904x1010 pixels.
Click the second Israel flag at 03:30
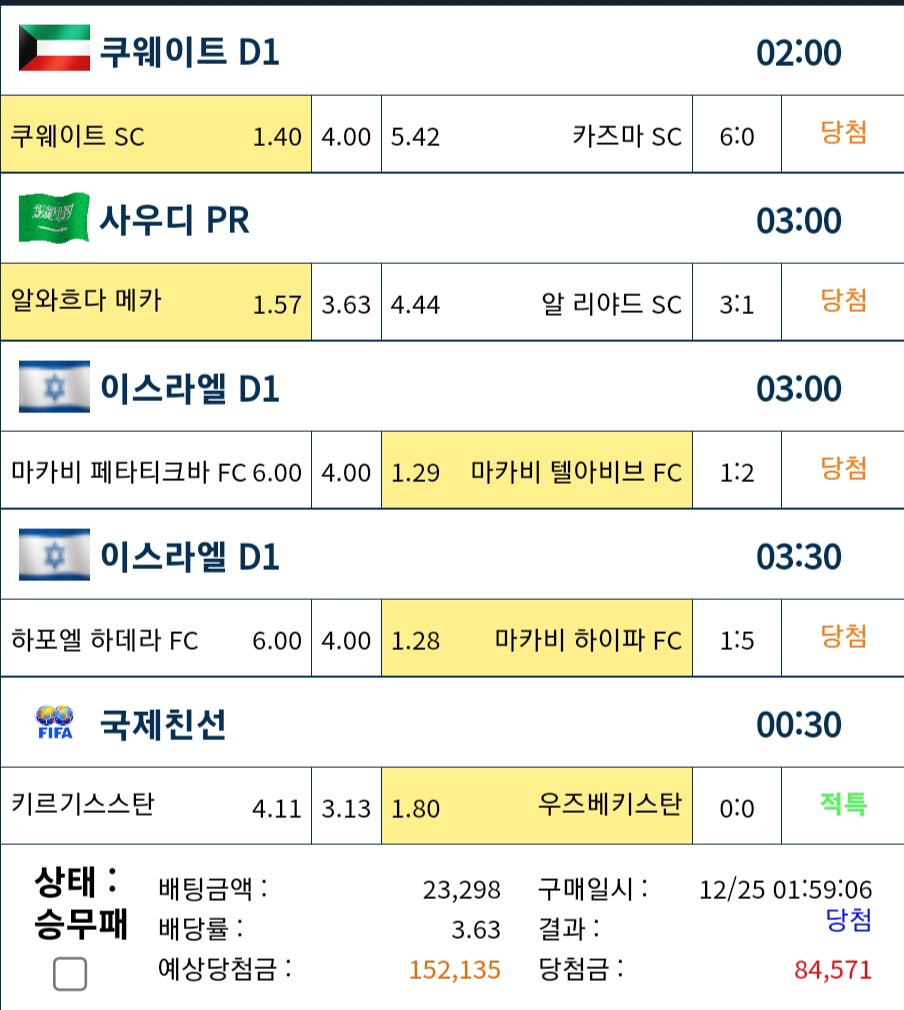(x=54, y=555)
